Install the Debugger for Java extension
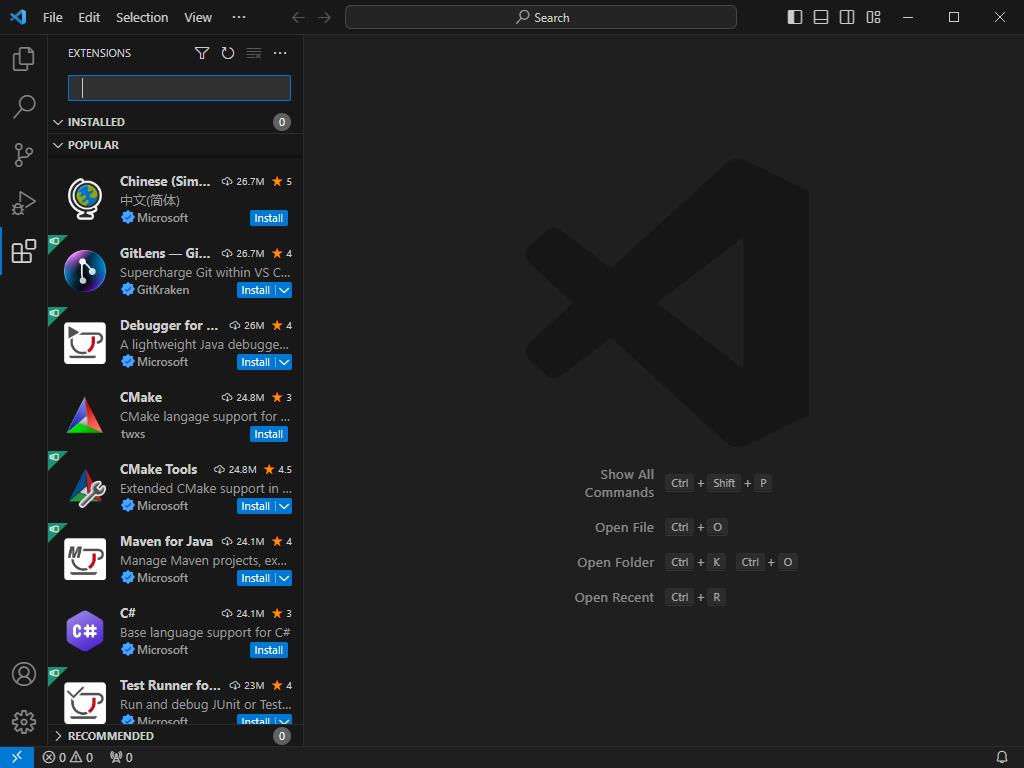This screenshot has height=768, width=1024. 255,362
